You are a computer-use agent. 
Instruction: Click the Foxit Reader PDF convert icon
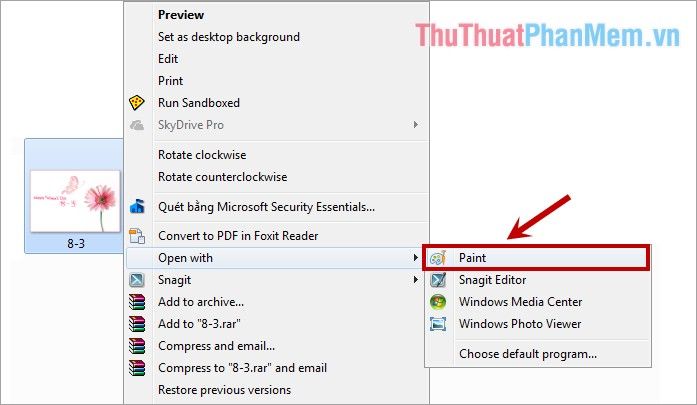137,236
